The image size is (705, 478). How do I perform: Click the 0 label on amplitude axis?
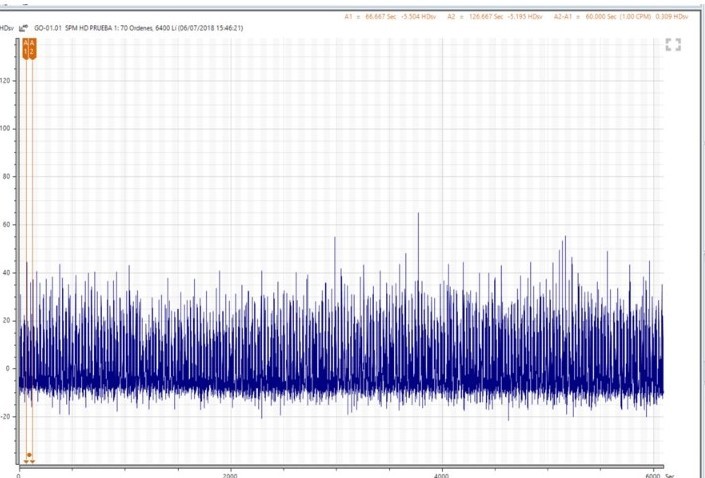tap(7, 368)
